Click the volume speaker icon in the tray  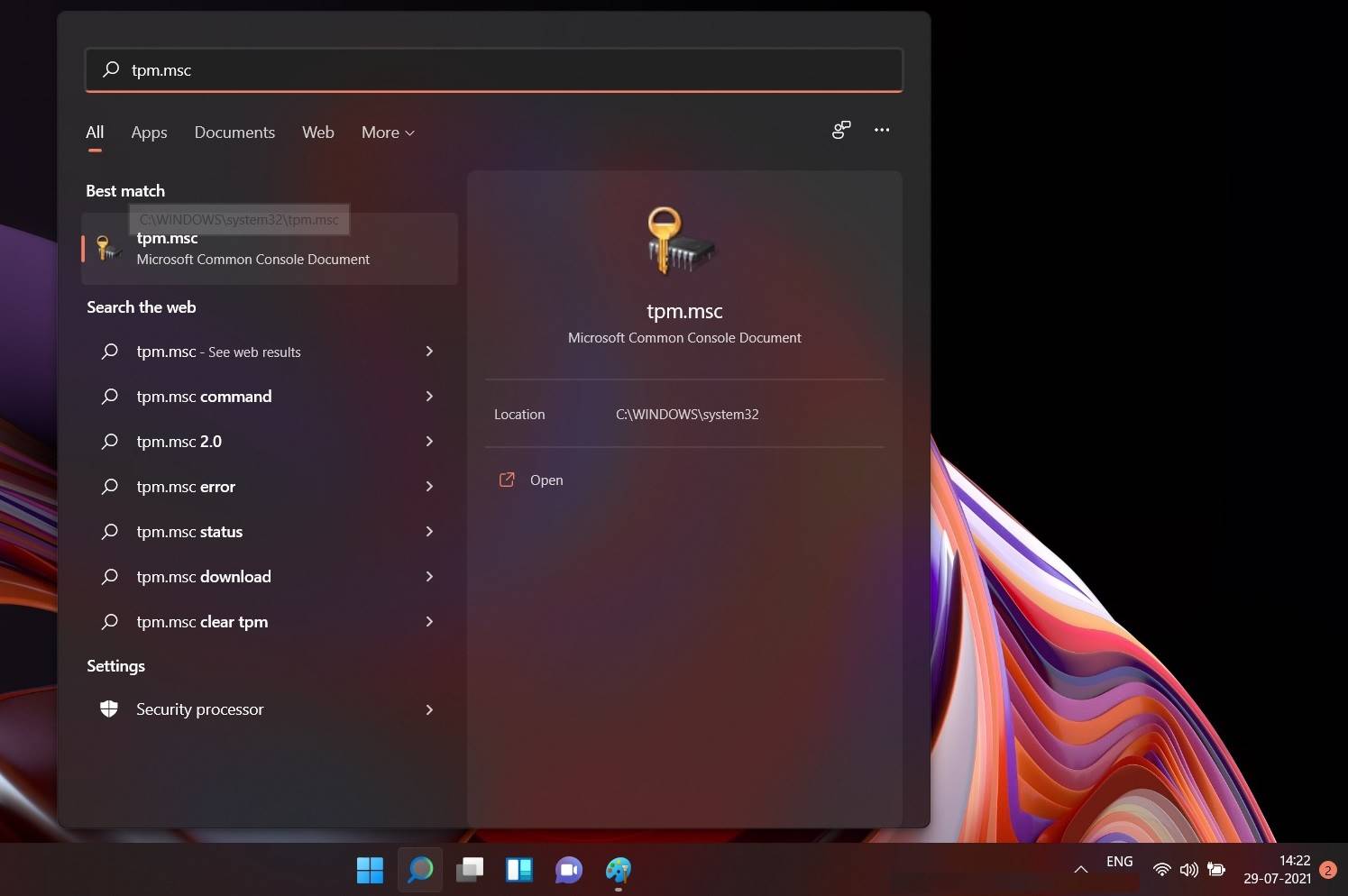pos(1188,869)
